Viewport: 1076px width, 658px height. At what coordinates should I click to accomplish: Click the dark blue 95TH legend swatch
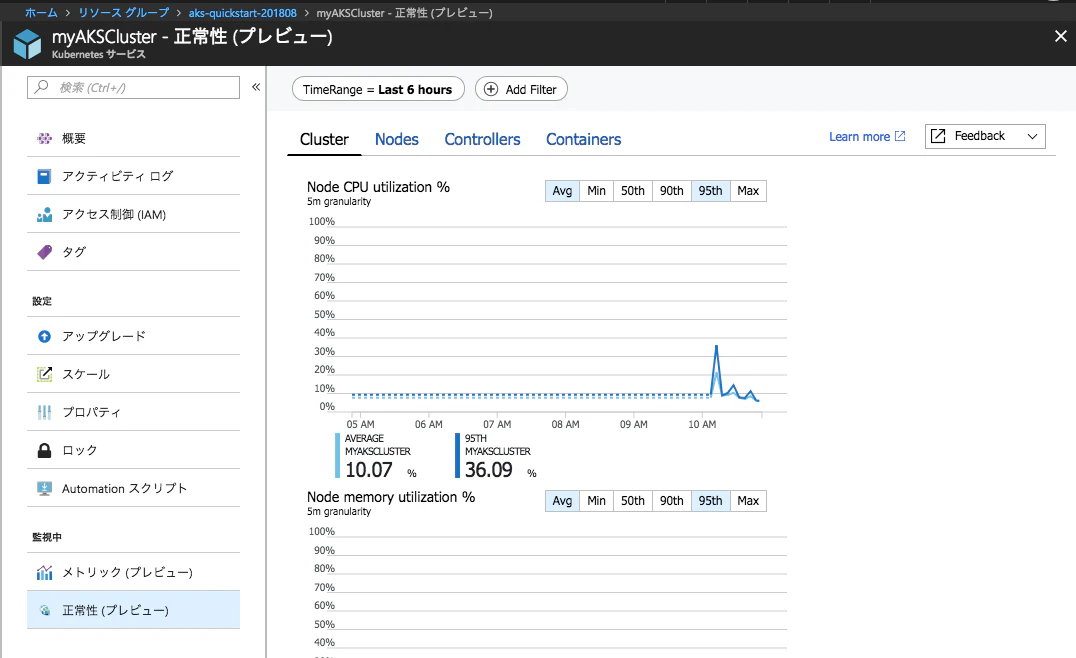click(x=458, y=456)
